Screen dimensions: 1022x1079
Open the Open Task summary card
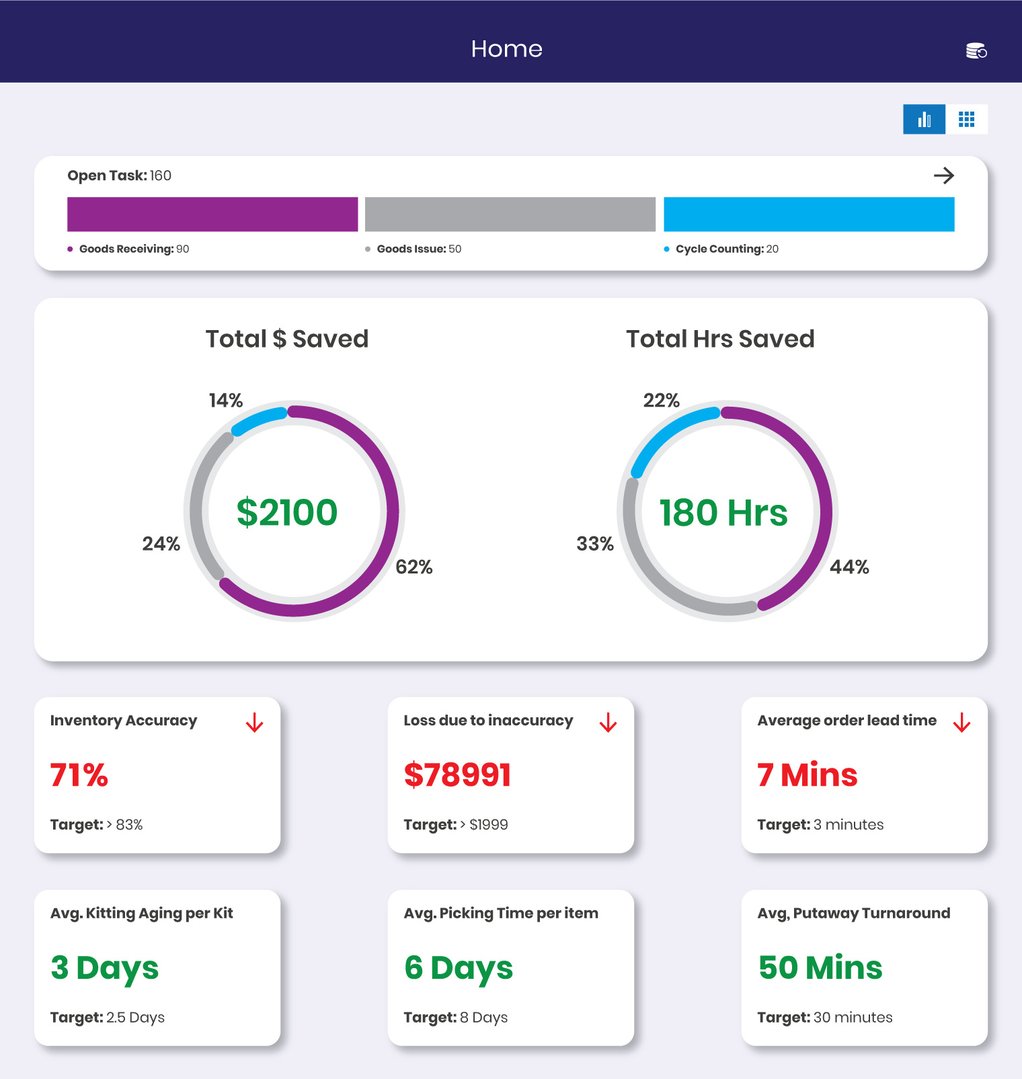(511, 211)
